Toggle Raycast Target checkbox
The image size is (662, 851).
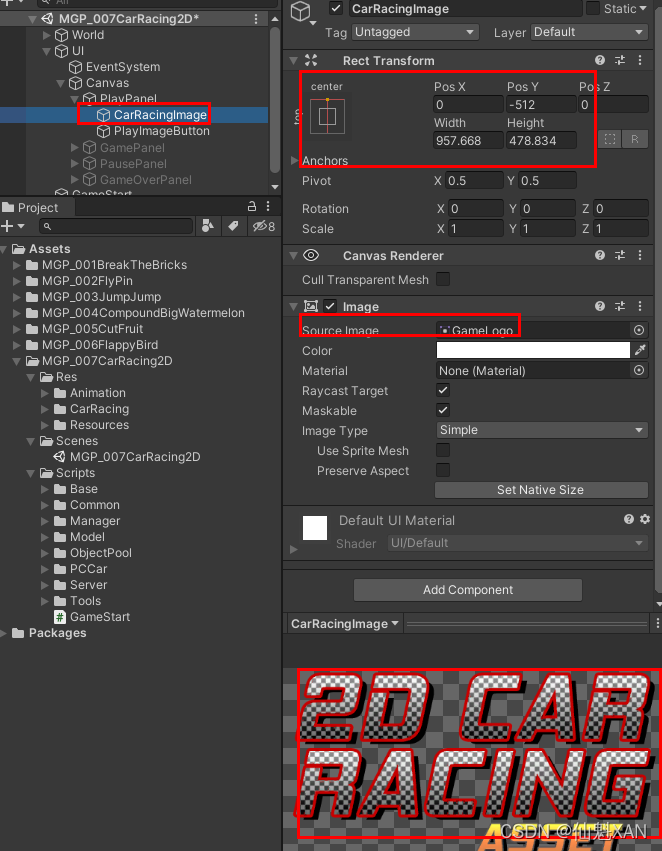(x=443, y=390)
